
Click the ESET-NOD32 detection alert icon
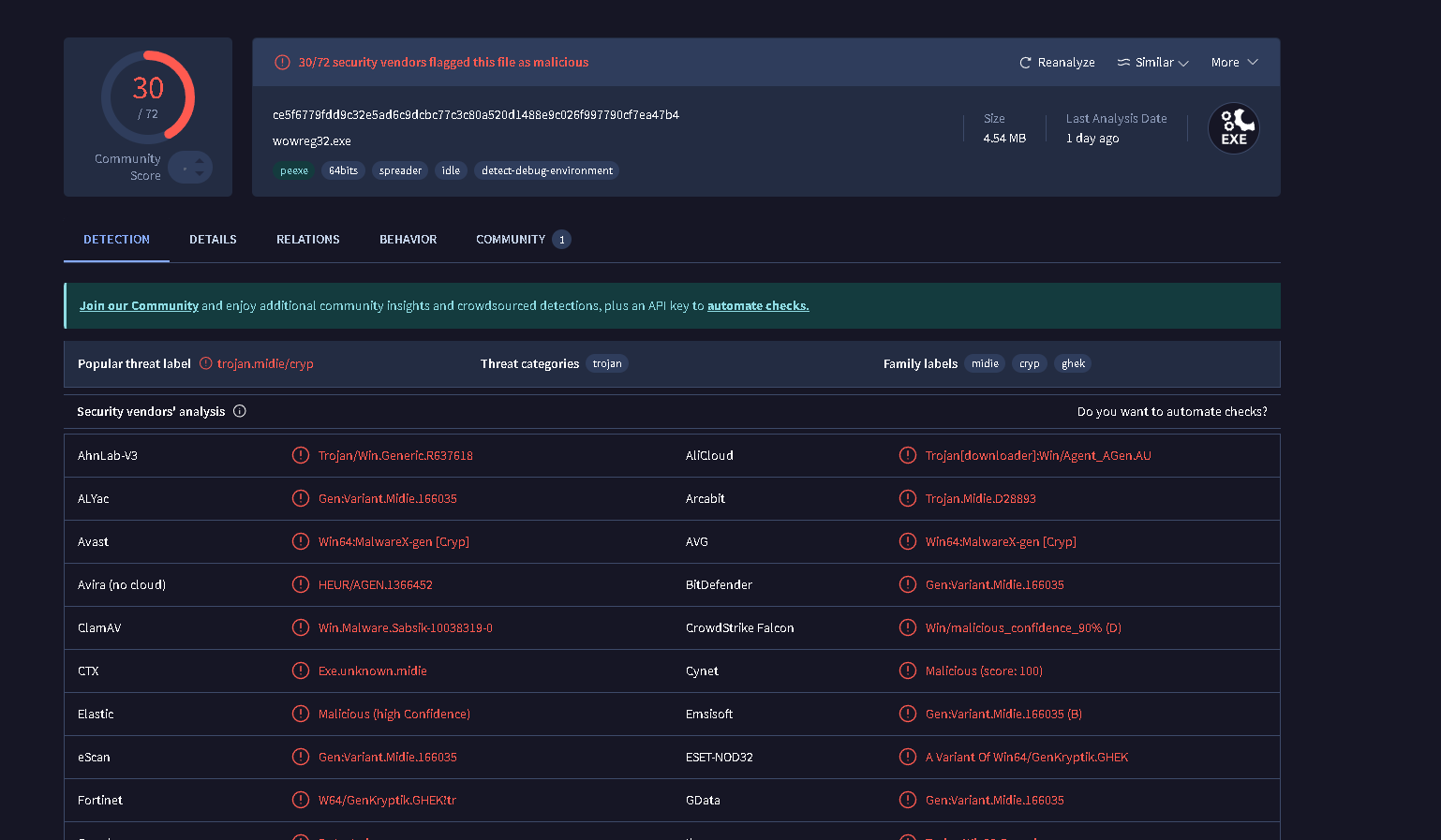(908, 757)
